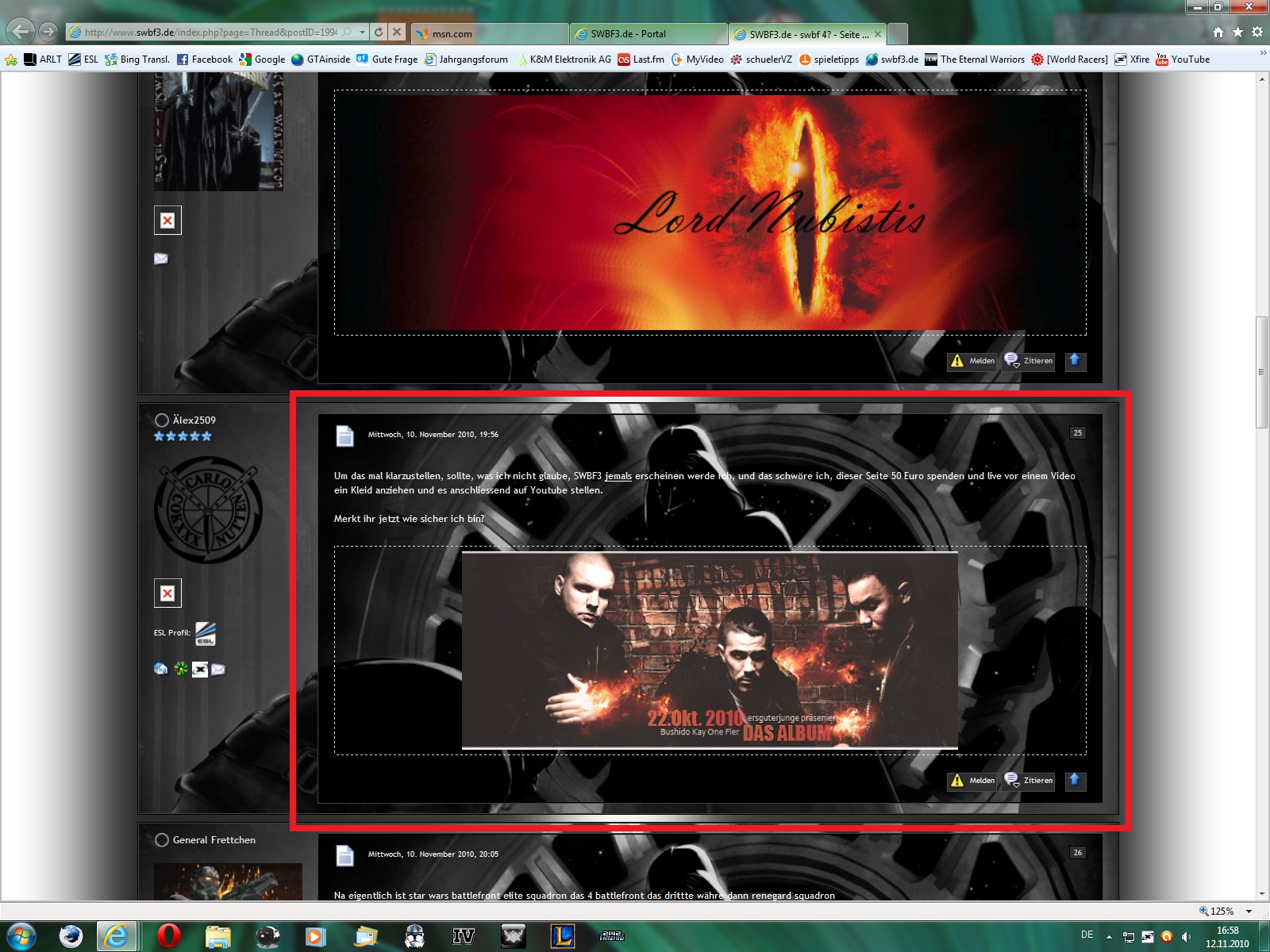This screenshot has width=1270, height=952.
Task: Open Alex2509's homepage icon
Action: tap(161, 669)
